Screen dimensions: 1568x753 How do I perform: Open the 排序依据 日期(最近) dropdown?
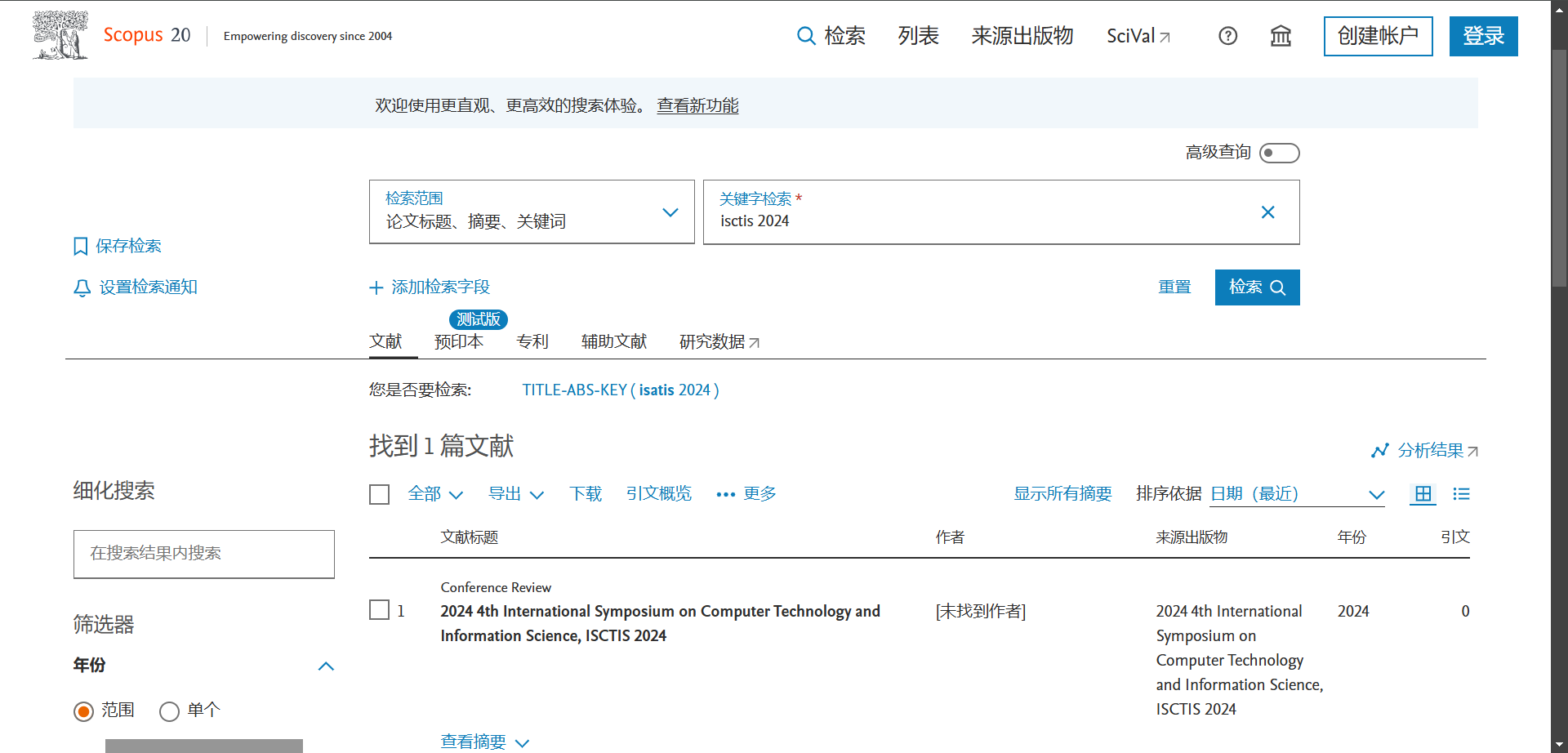coord(1297,494)
